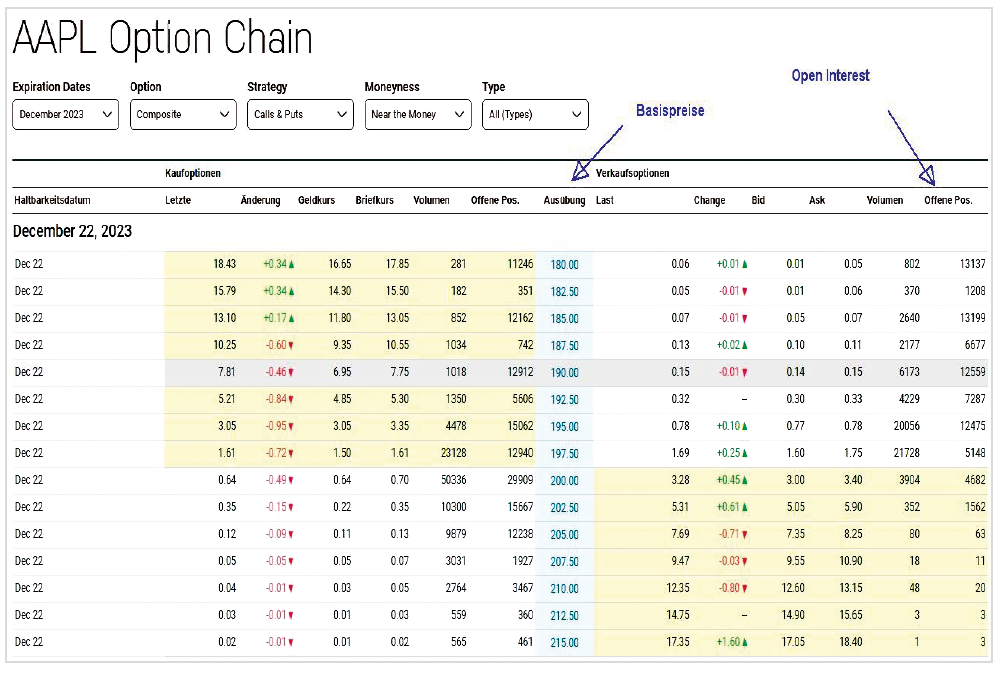The width and height of the screenshot is (1006, 674).
Task: Select strike price 210.00
Action: click(x=564, y=587)
